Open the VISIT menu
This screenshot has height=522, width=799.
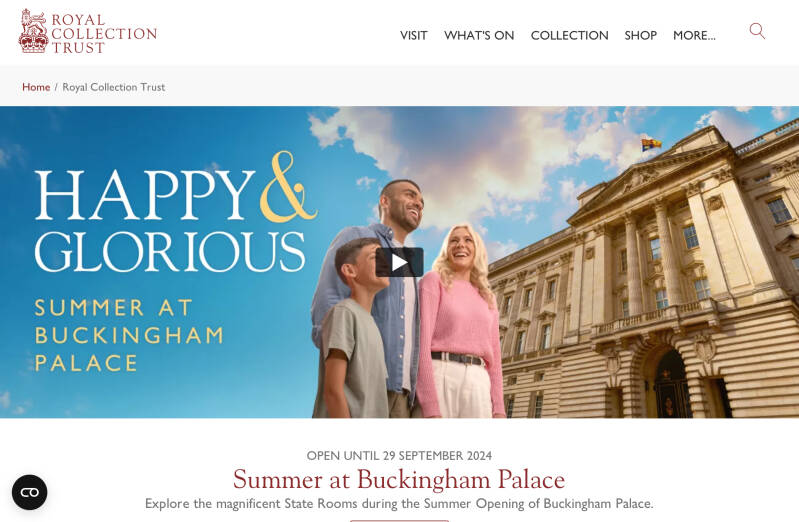pyautogui.click(x=413, y=35)
